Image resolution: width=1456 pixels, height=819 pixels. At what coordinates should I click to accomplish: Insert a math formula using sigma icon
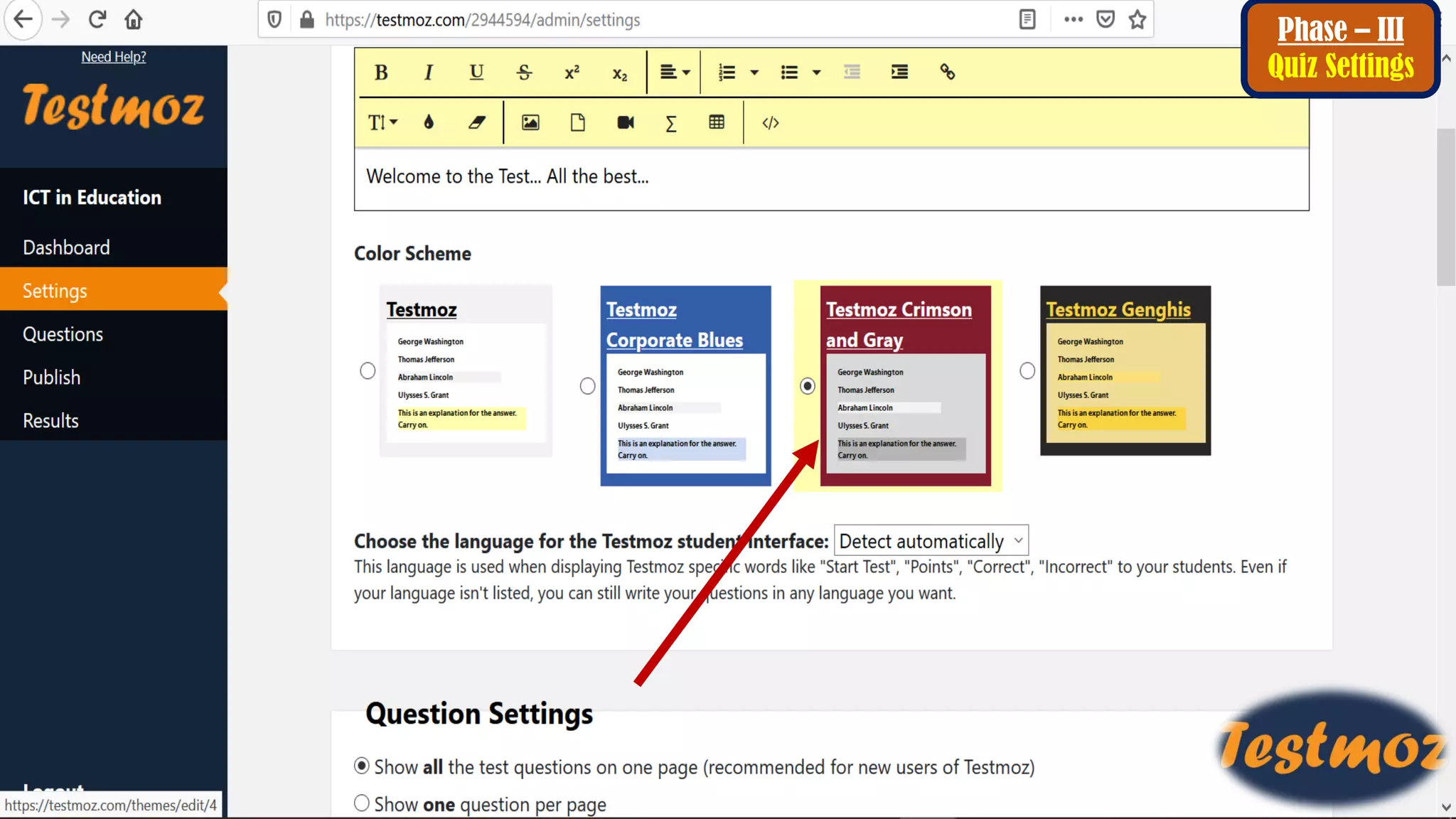coord(670,122)
